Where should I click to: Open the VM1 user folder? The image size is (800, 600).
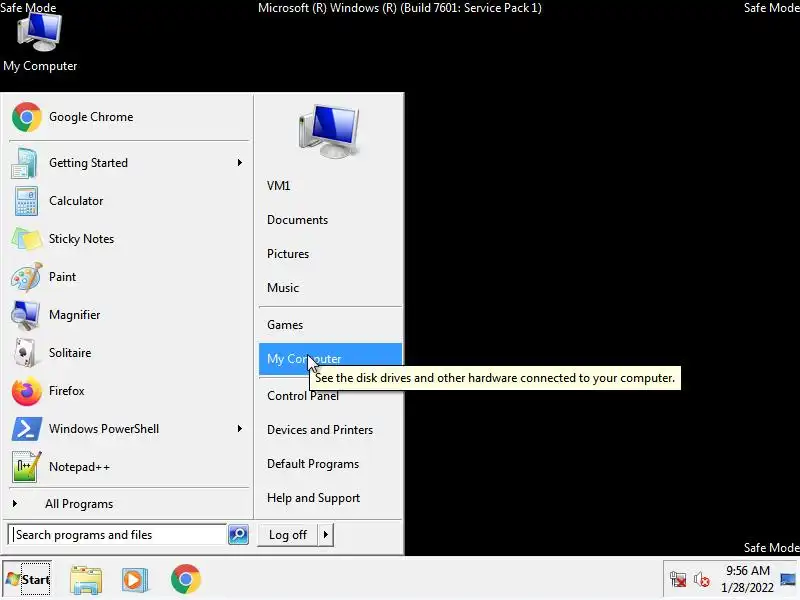330,186
